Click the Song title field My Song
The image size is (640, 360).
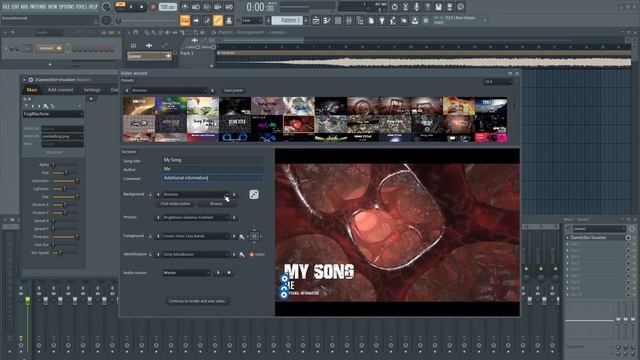pos(212,160)
